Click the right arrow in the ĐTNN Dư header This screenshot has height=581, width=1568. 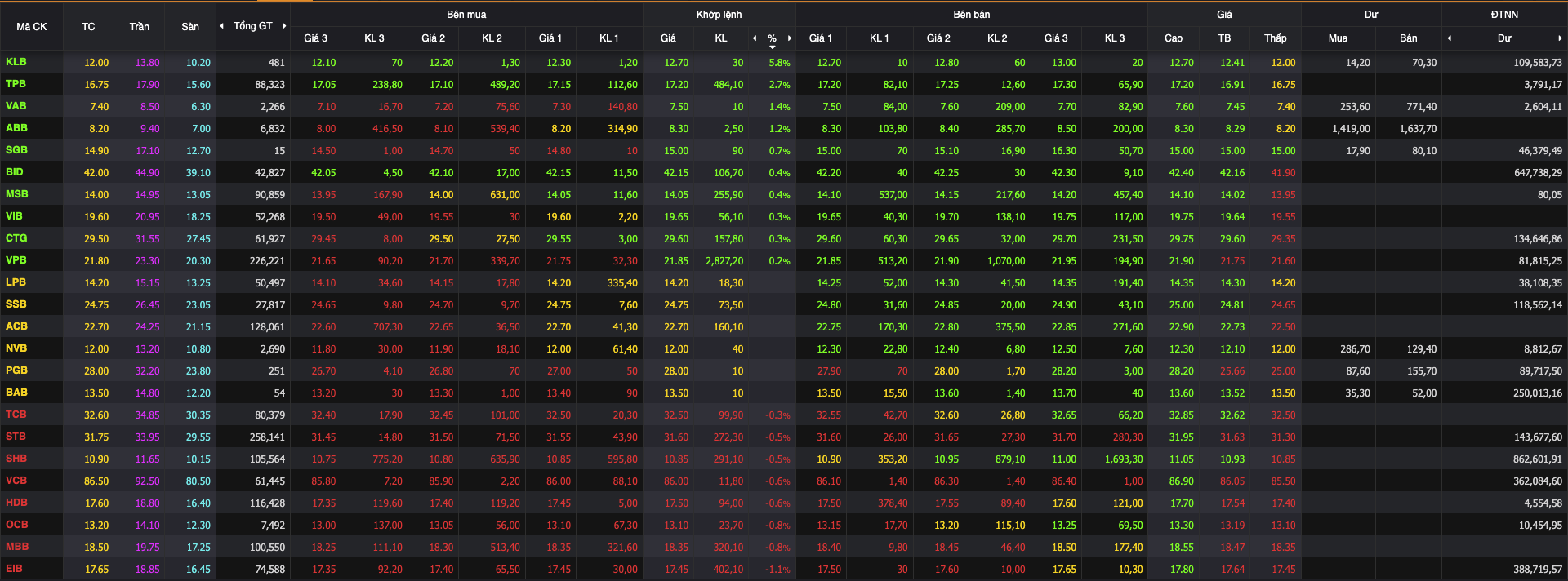click(x=1560, y=38)
